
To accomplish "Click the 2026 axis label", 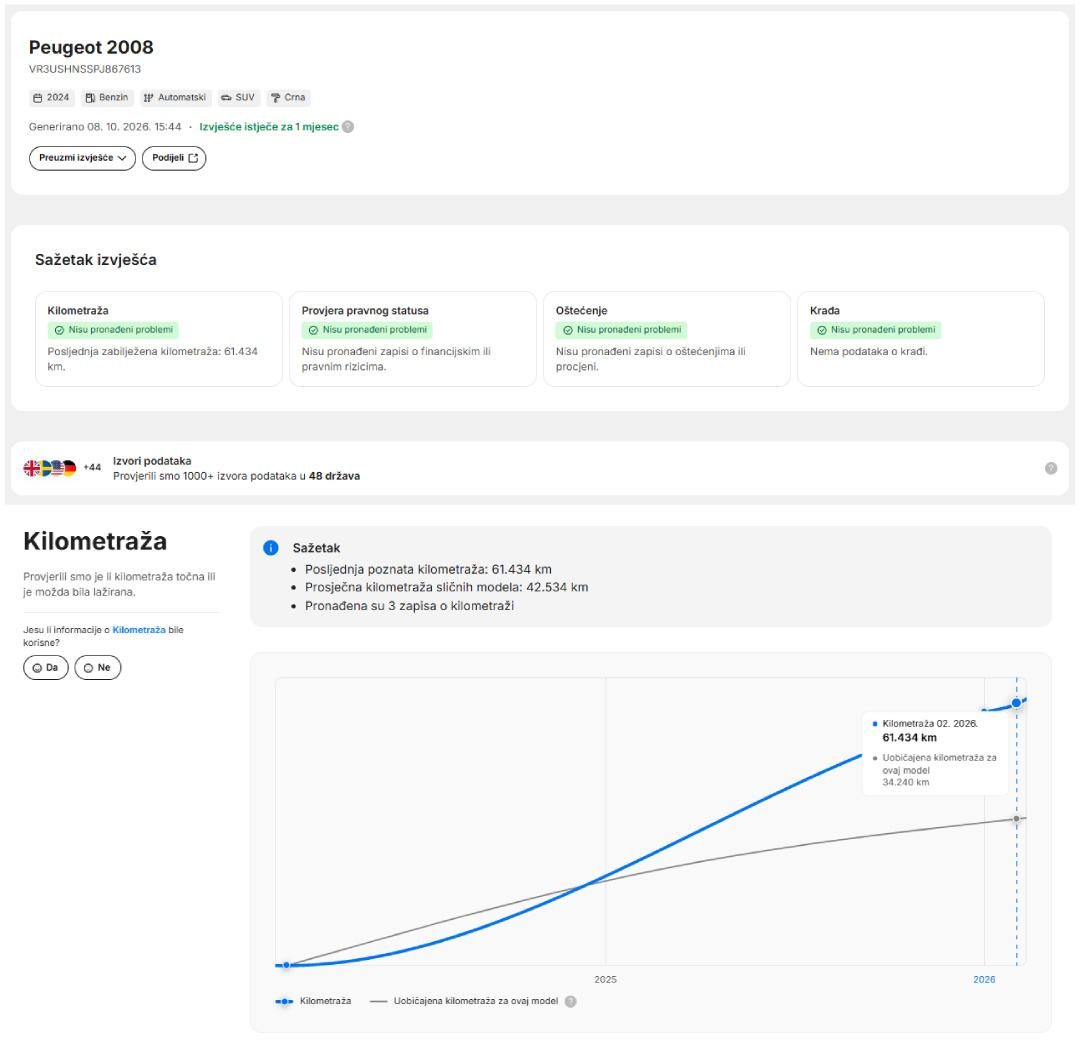I will point(984,979).
